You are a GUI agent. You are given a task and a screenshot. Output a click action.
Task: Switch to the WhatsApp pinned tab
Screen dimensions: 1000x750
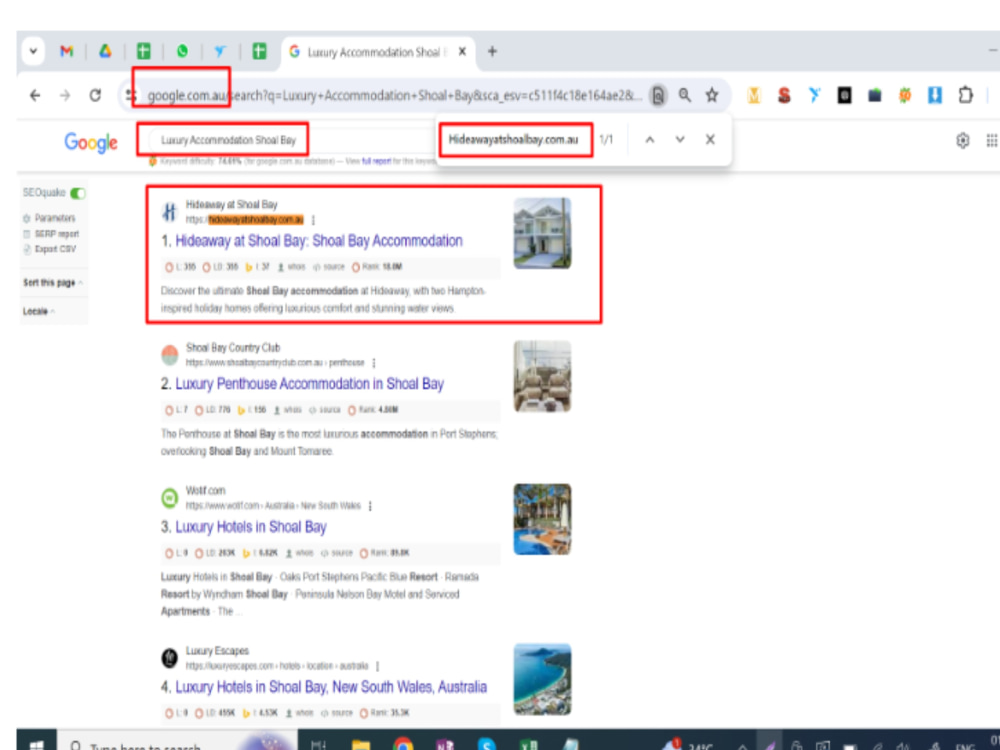click(x=182, y=51)
